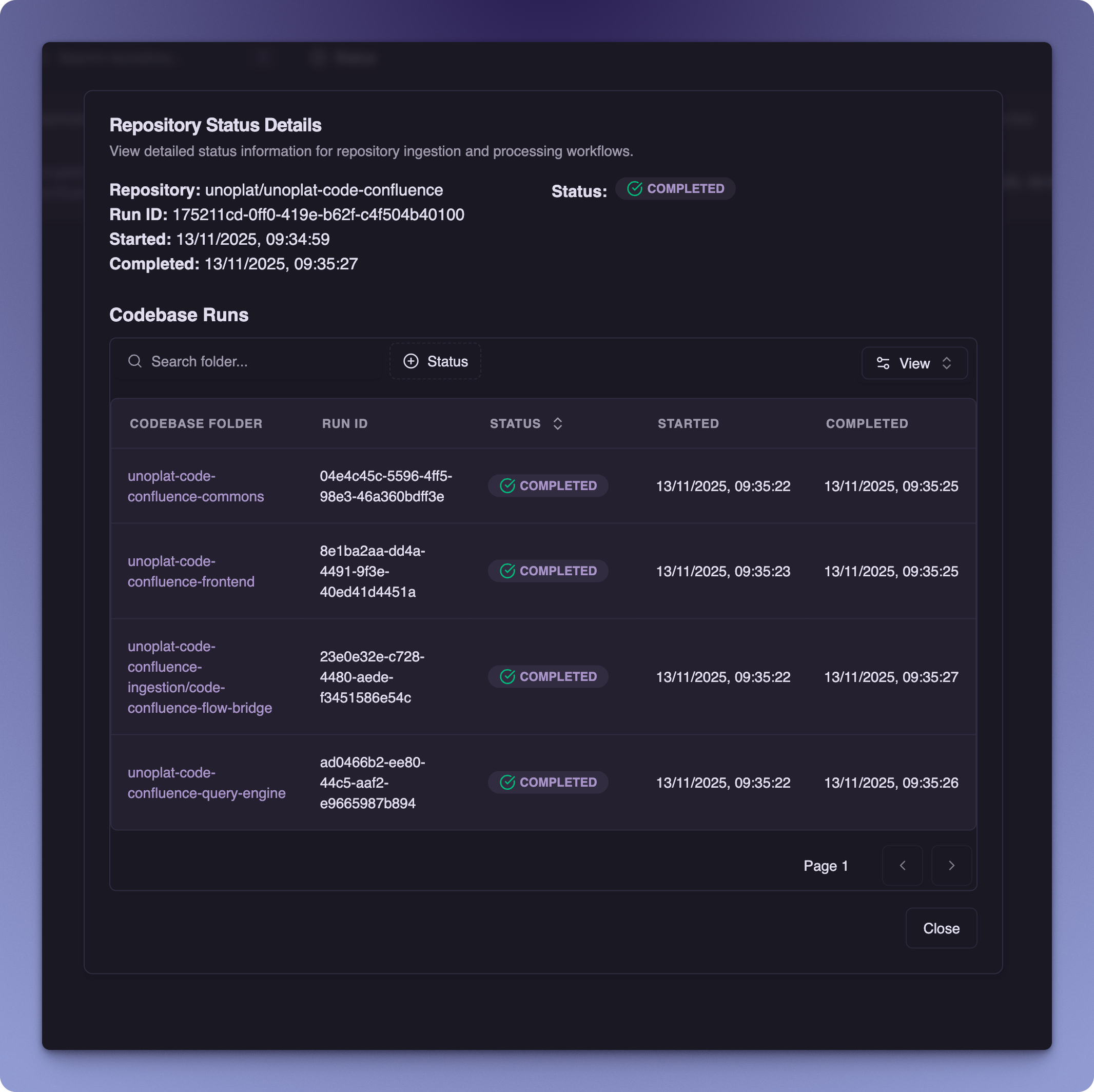Add a Status filter for codebase runs
Image resolution: width=1094 pixels, height=1092 pixels.
coord(435,361)
